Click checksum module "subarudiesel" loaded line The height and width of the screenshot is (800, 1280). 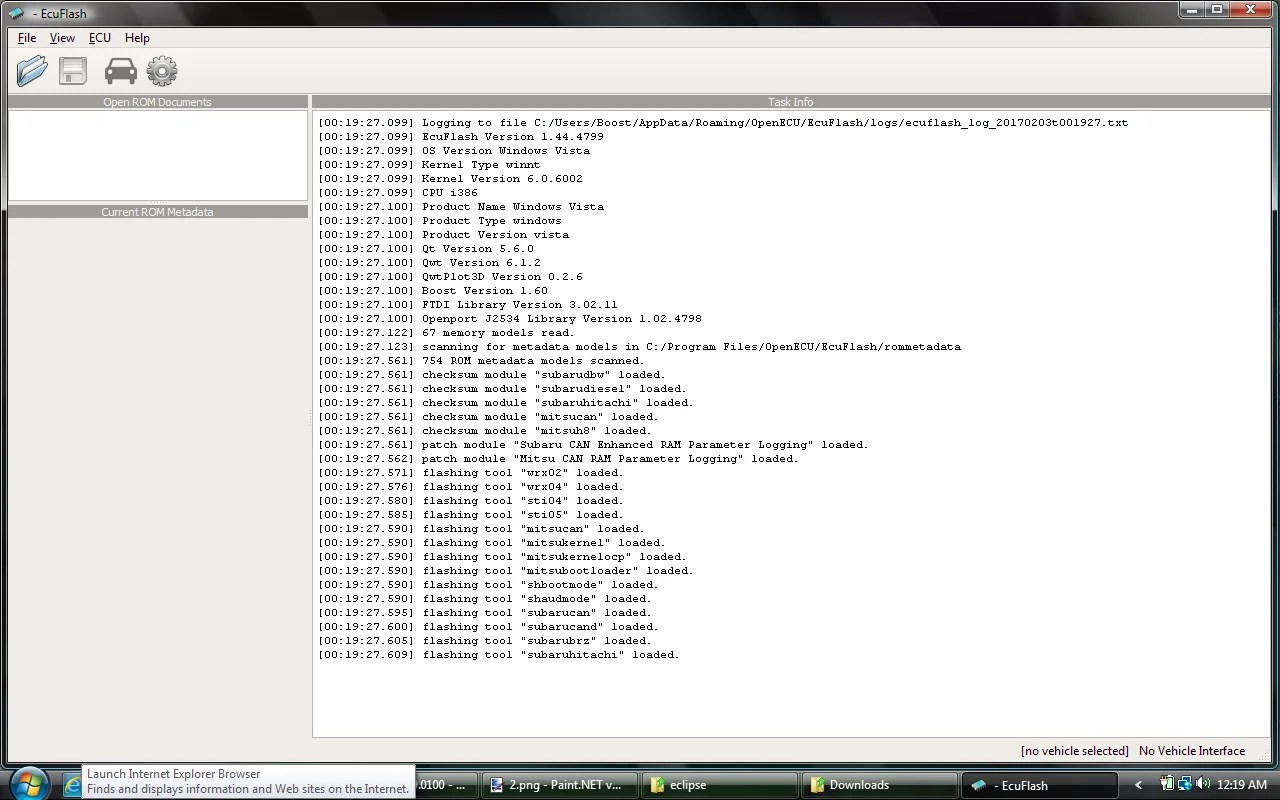[x=502, y=389]
